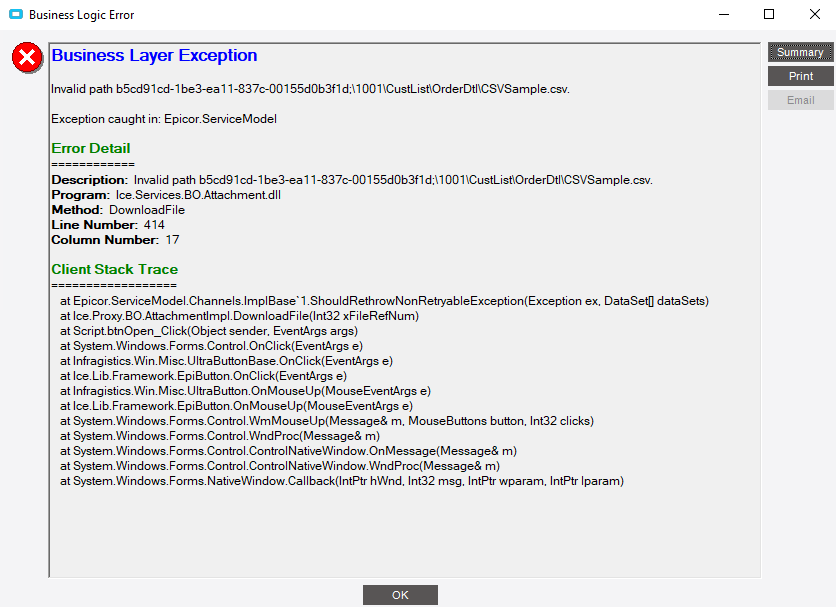836x607 pixels.
Task: Click the red error X icon
Action: tap(26, 58)
